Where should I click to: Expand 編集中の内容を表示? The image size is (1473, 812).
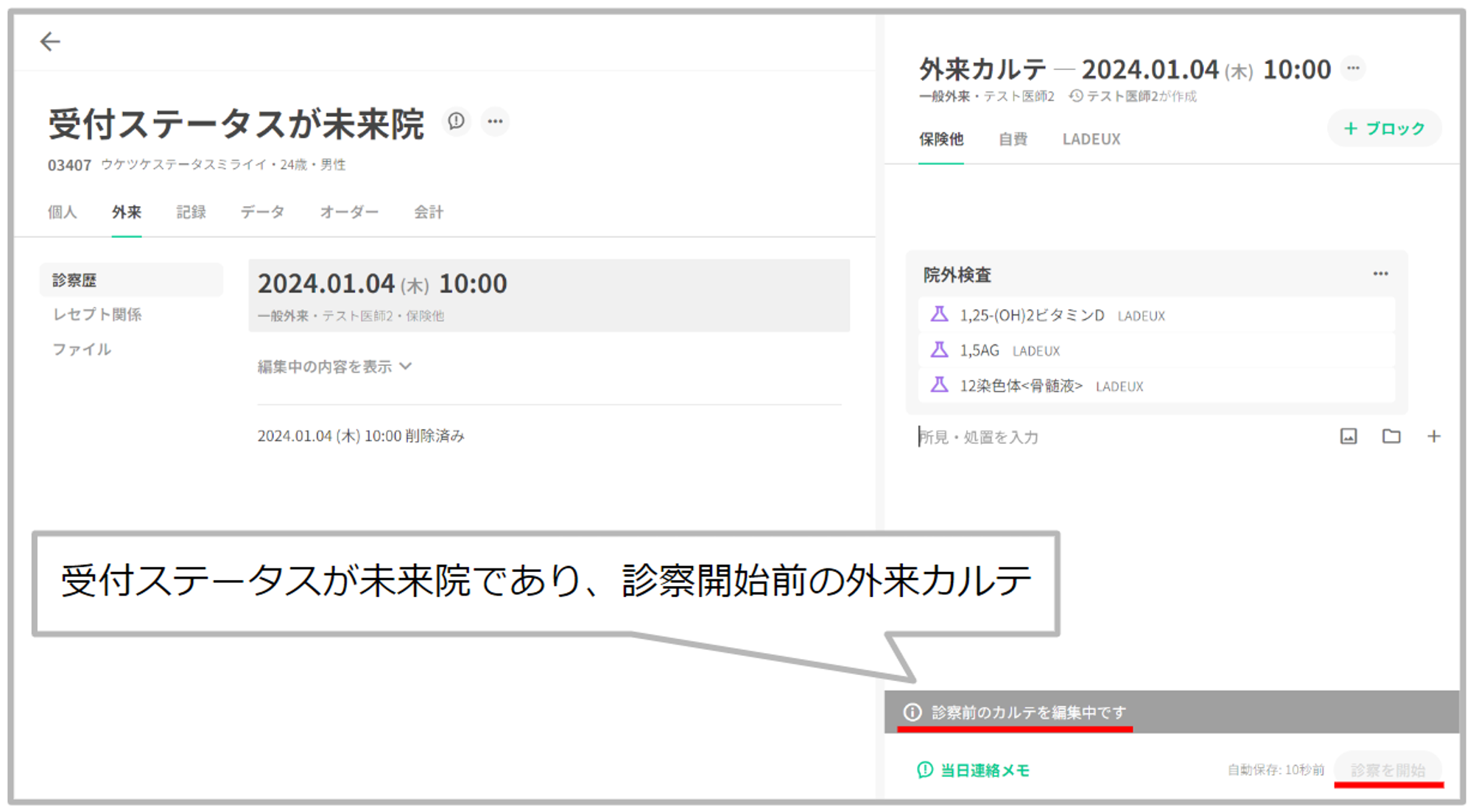(x=334, y=367)
